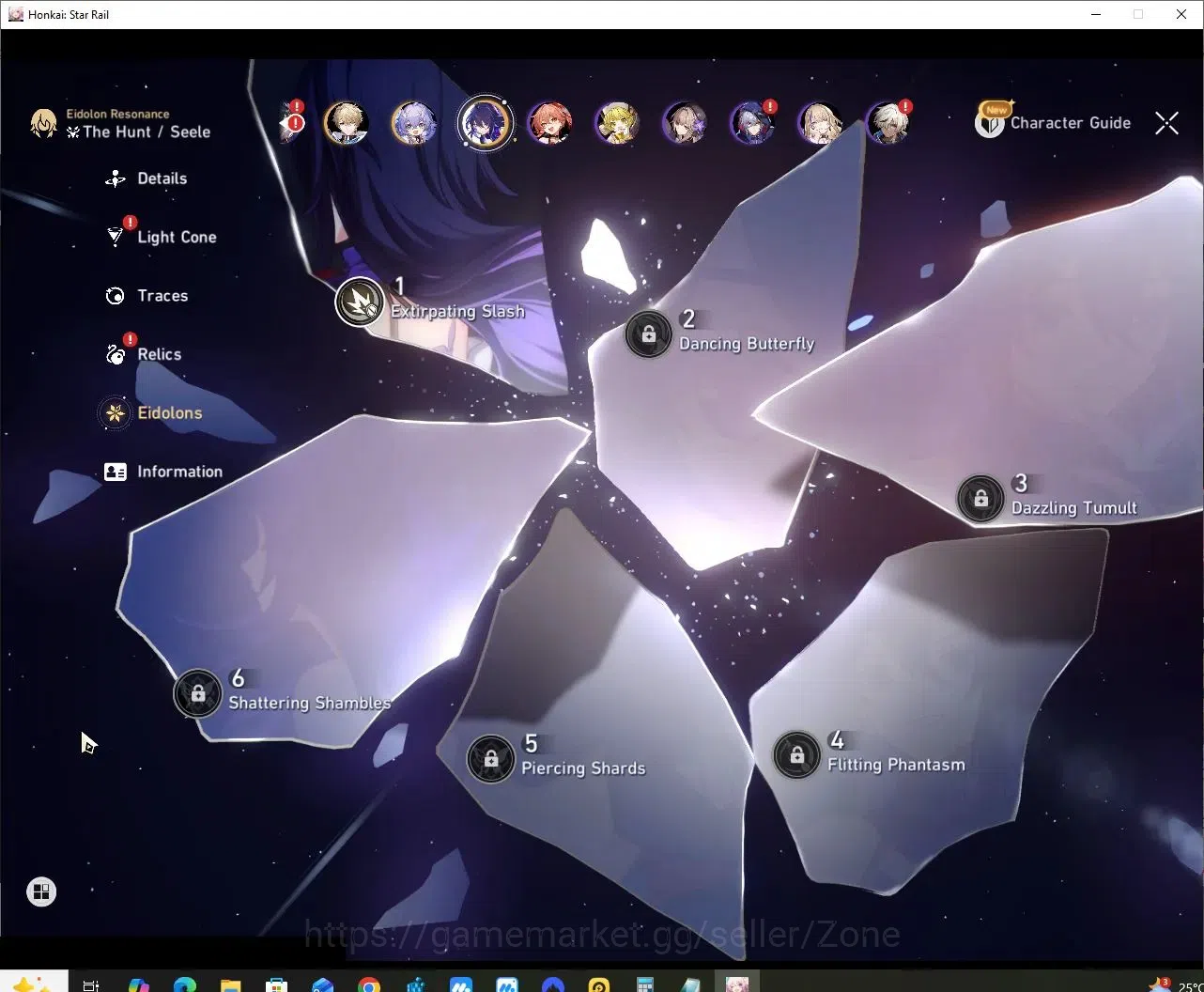Go to the Traces tab
The image size is (1204, 992).
(147, 296)
